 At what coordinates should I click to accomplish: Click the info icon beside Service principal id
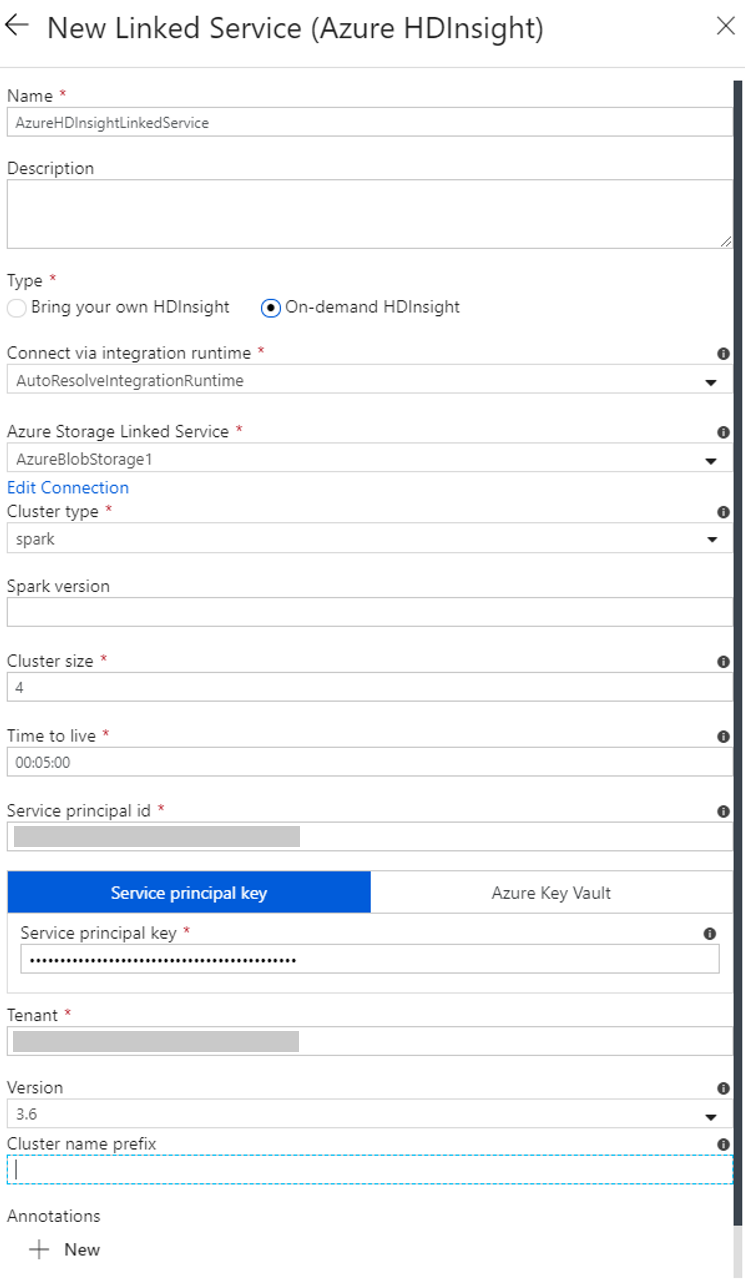point(723,810)
